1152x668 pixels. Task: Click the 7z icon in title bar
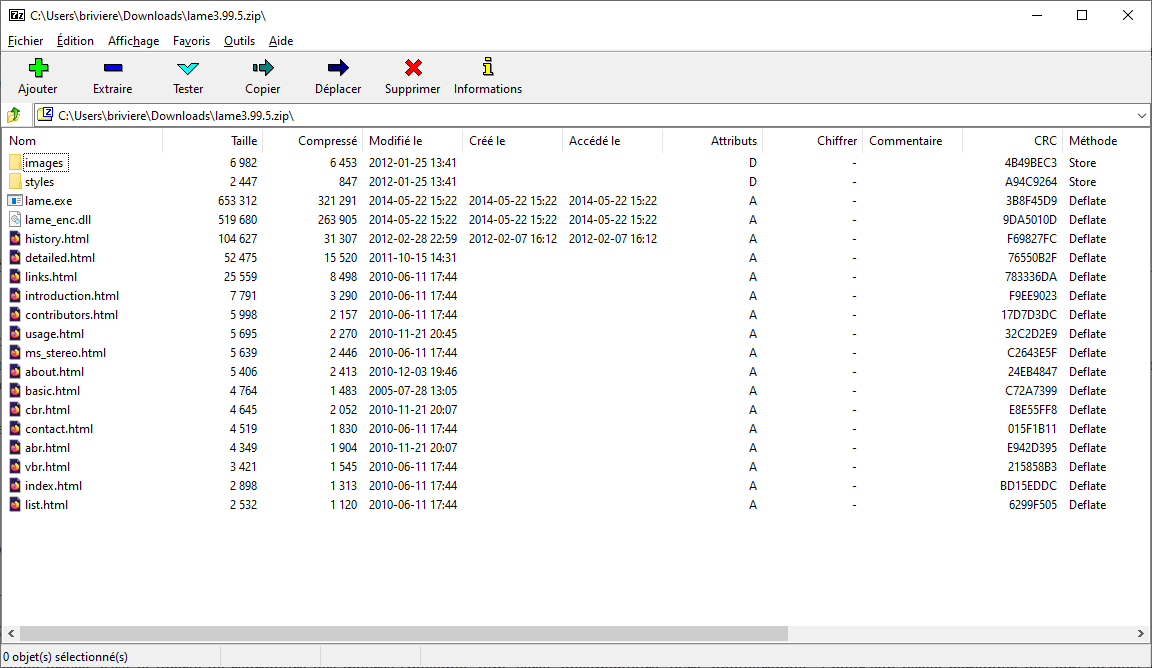(x=16, y=15)
